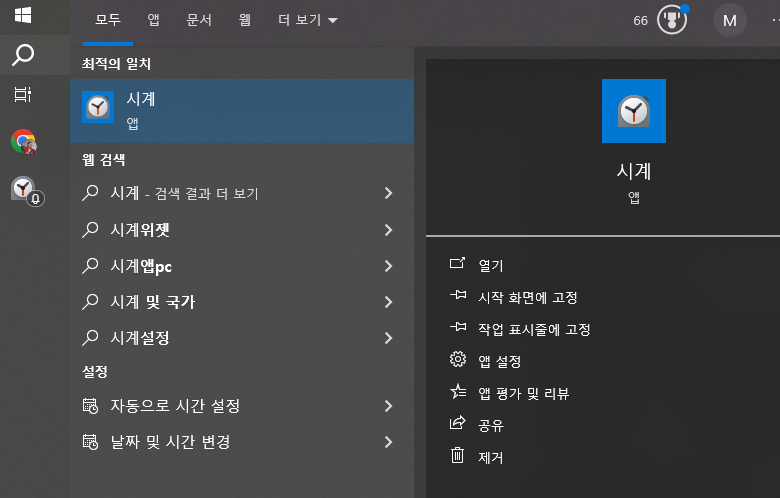This screenshot has height=498, width=780.
Task: Click the search magnifier in the taskbar
Action: (x=23, y=55)
